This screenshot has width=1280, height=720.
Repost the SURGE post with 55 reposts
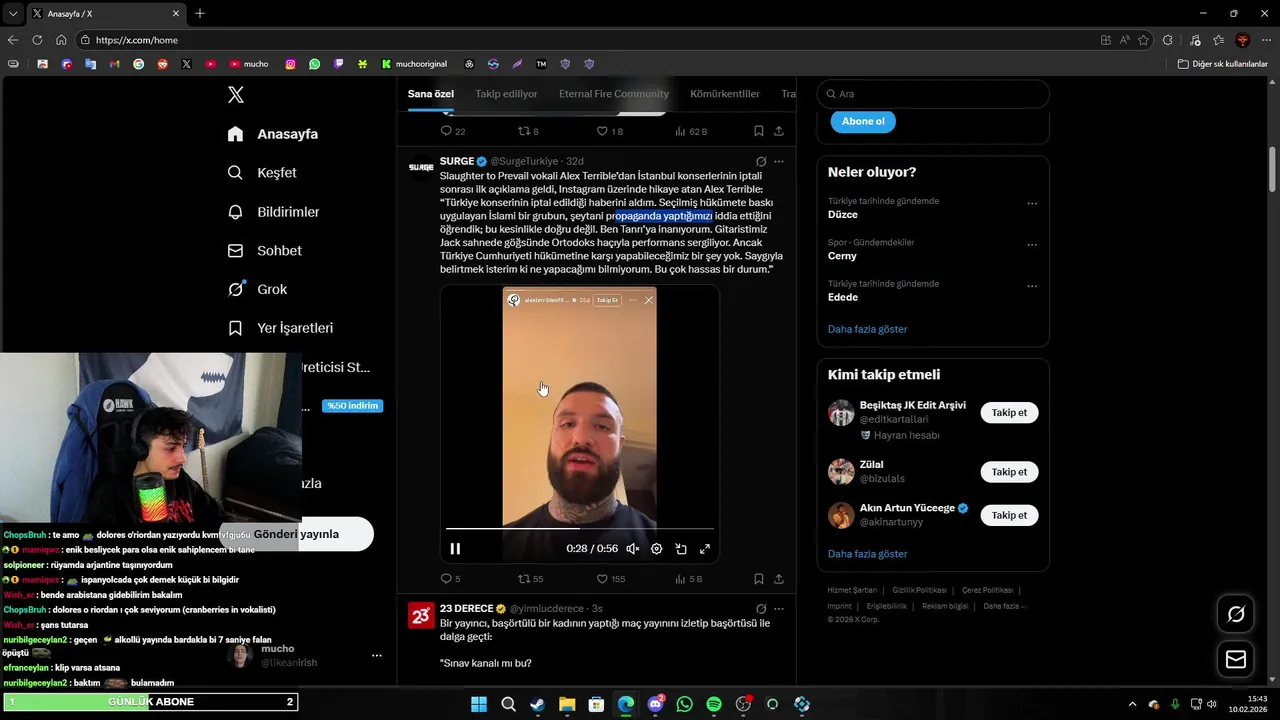point(530,579)
